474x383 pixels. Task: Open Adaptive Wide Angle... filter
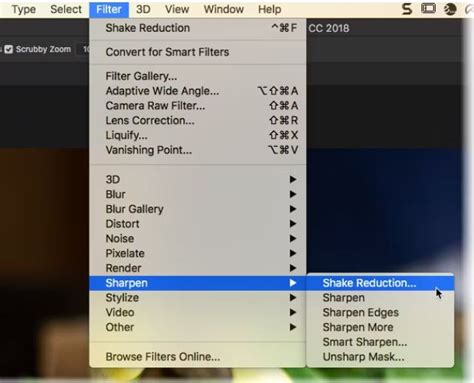tap(198, 91)
